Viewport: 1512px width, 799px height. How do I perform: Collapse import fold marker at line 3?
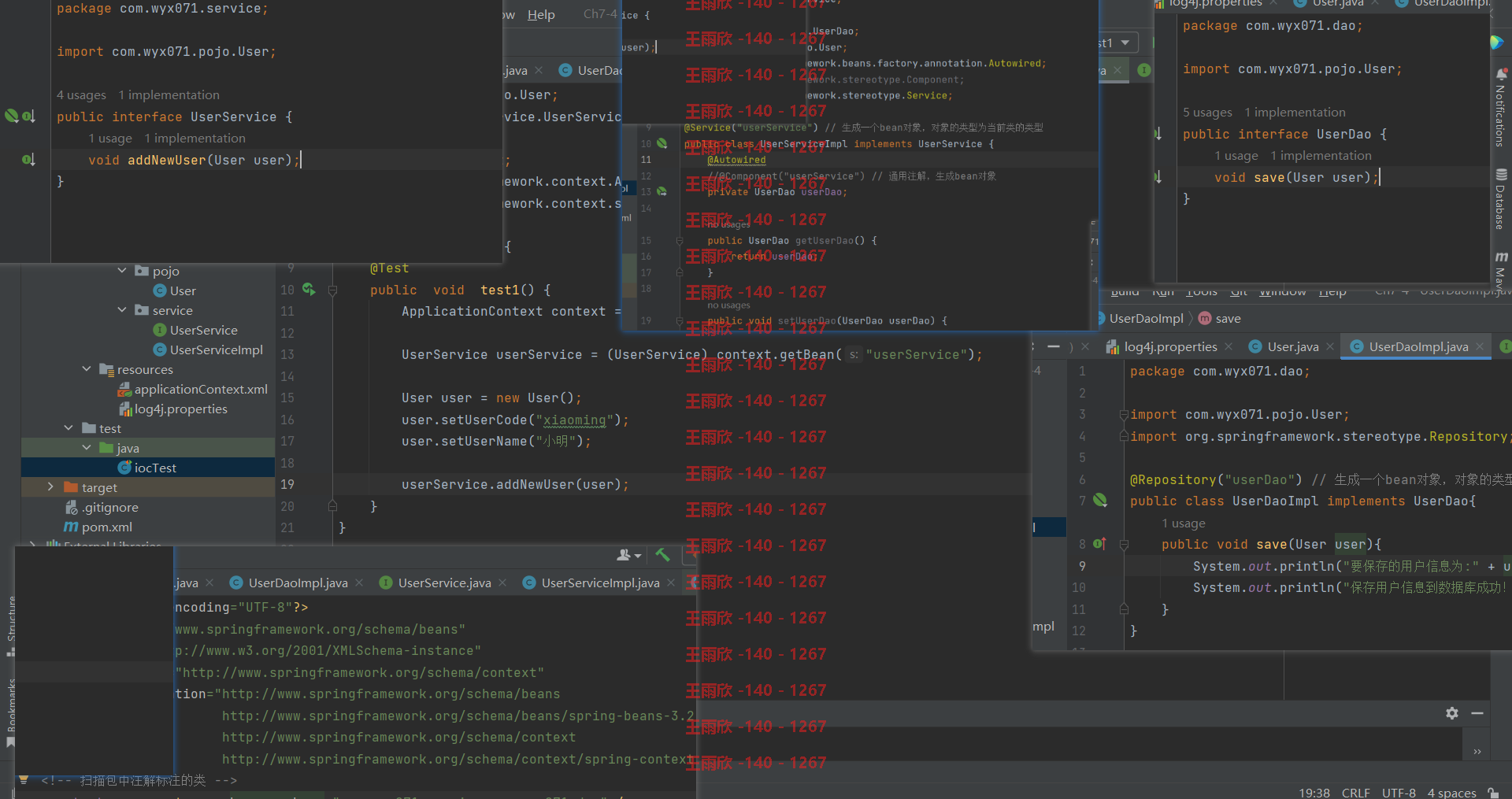point(1124,415)
